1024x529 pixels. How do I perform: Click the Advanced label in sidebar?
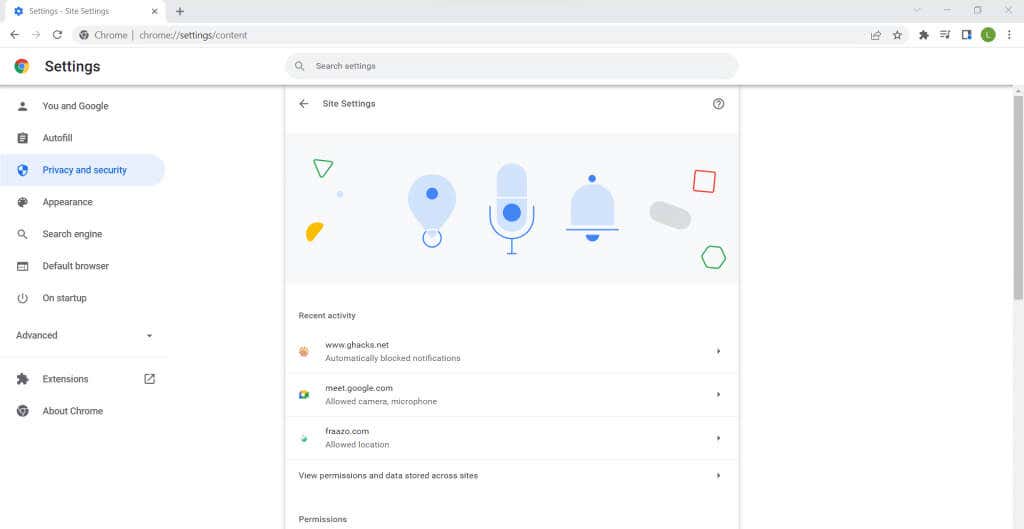(x=37, y=336)
